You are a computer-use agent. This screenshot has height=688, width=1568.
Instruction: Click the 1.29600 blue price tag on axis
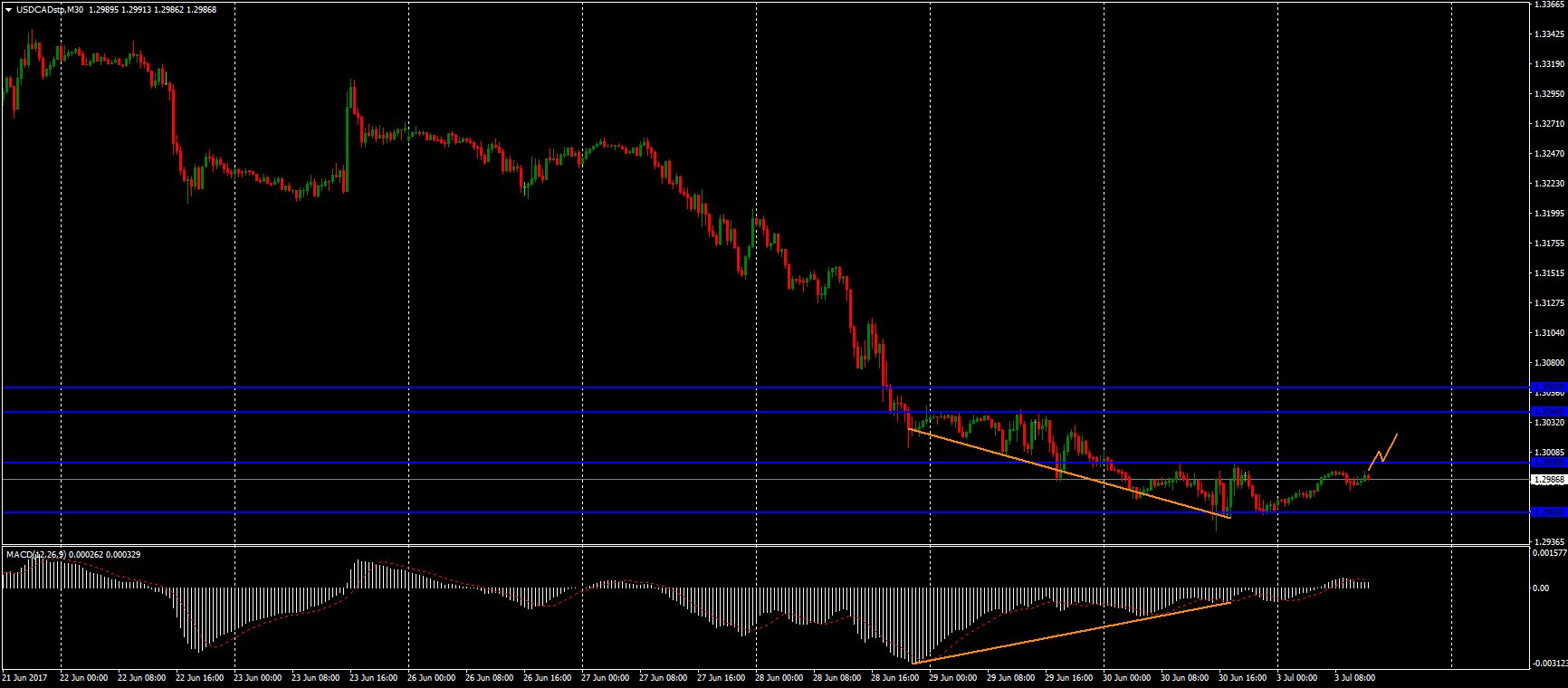click(1547, 512)
